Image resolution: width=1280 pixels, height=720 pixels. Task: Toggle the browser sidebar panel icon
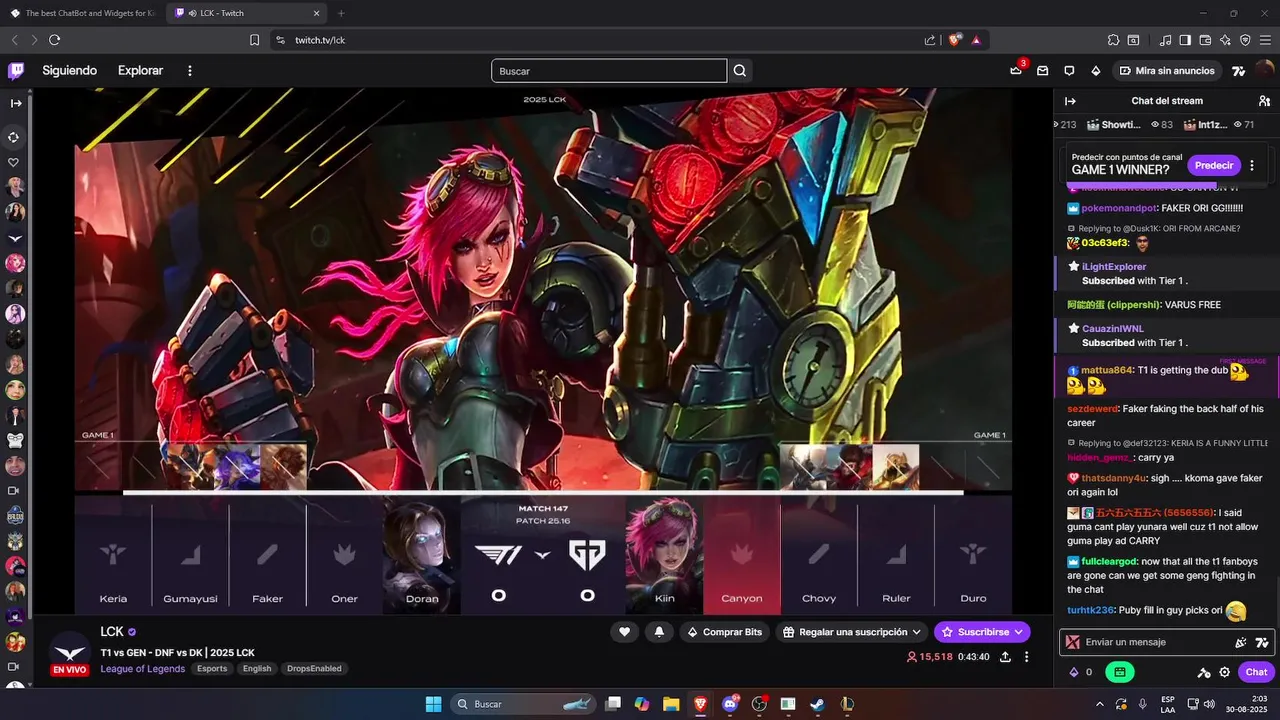(x=1185, y=40)
